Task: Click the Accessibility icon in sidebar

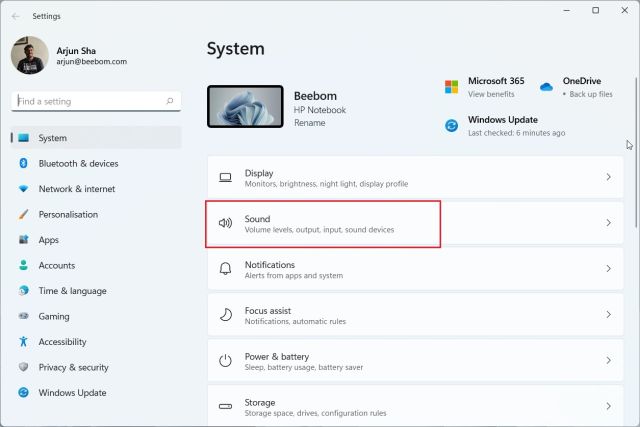Action: tap(23, 342)
